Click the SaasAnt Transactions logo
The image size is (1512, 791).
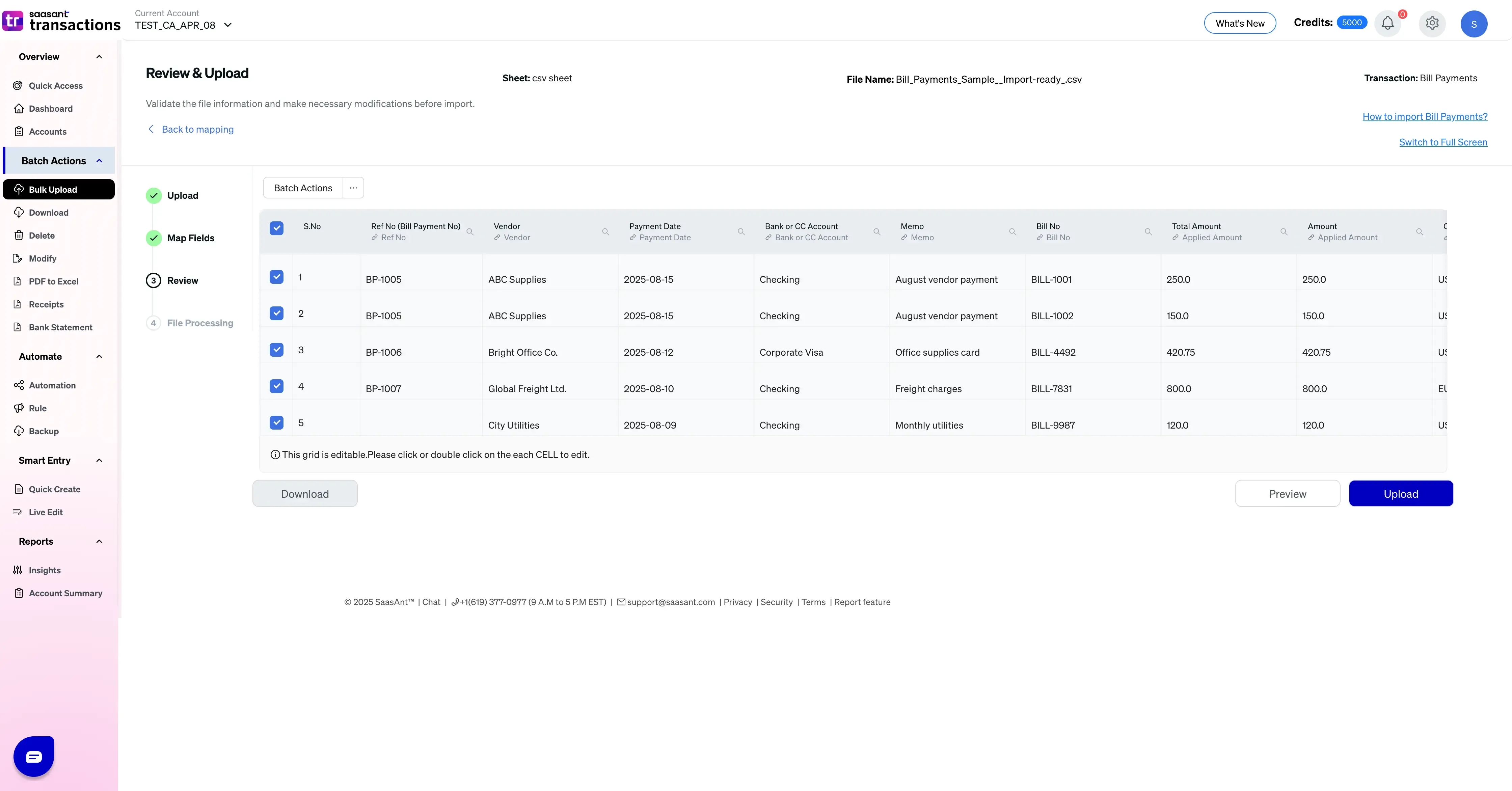61,21
